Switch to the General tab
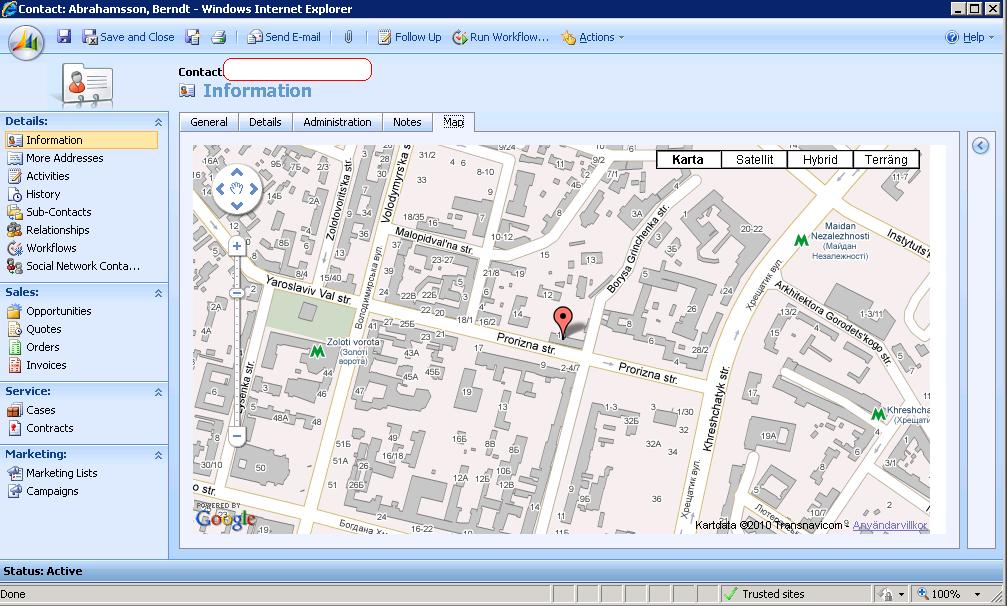This screenshot has height=606, width=1007. coord(209,122)
